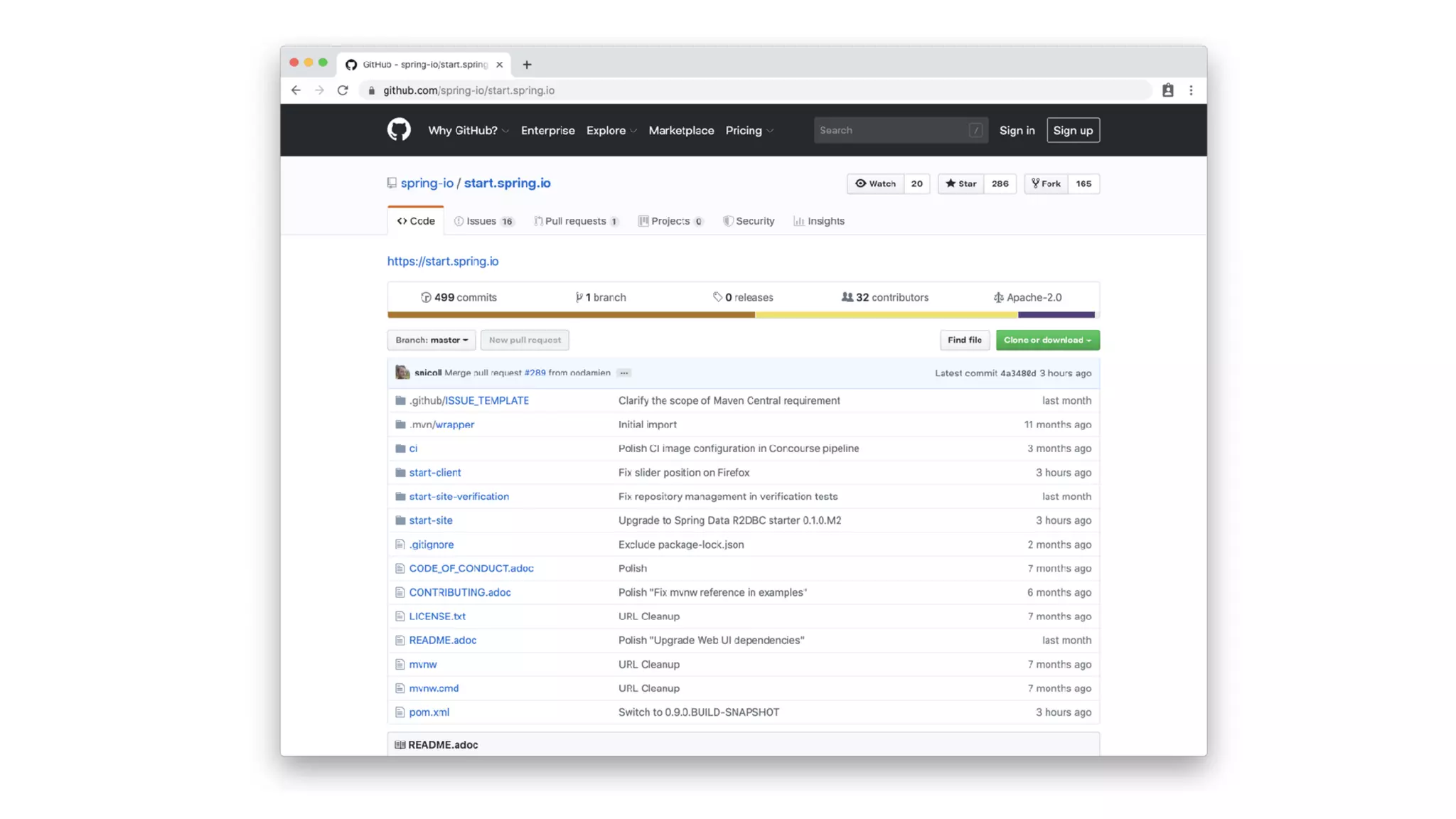1456x819 pixels.
Task: Open the https://start.spring.io link
Action: pyautogui.click(x=442, y=261)
